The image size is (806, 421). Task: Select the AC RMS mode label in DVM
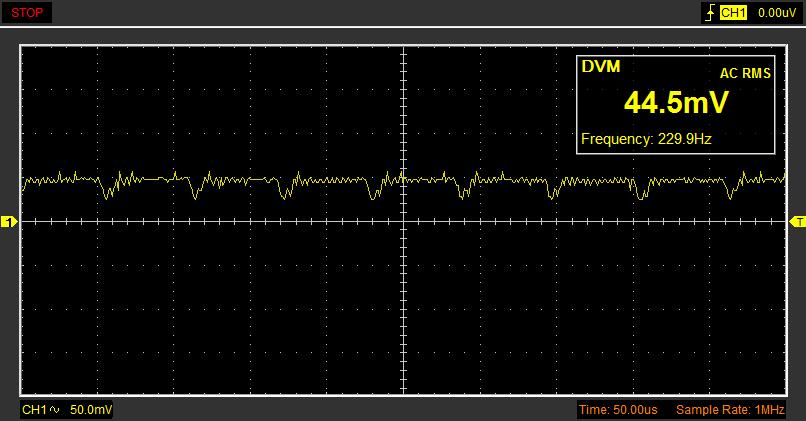(745, 73)
